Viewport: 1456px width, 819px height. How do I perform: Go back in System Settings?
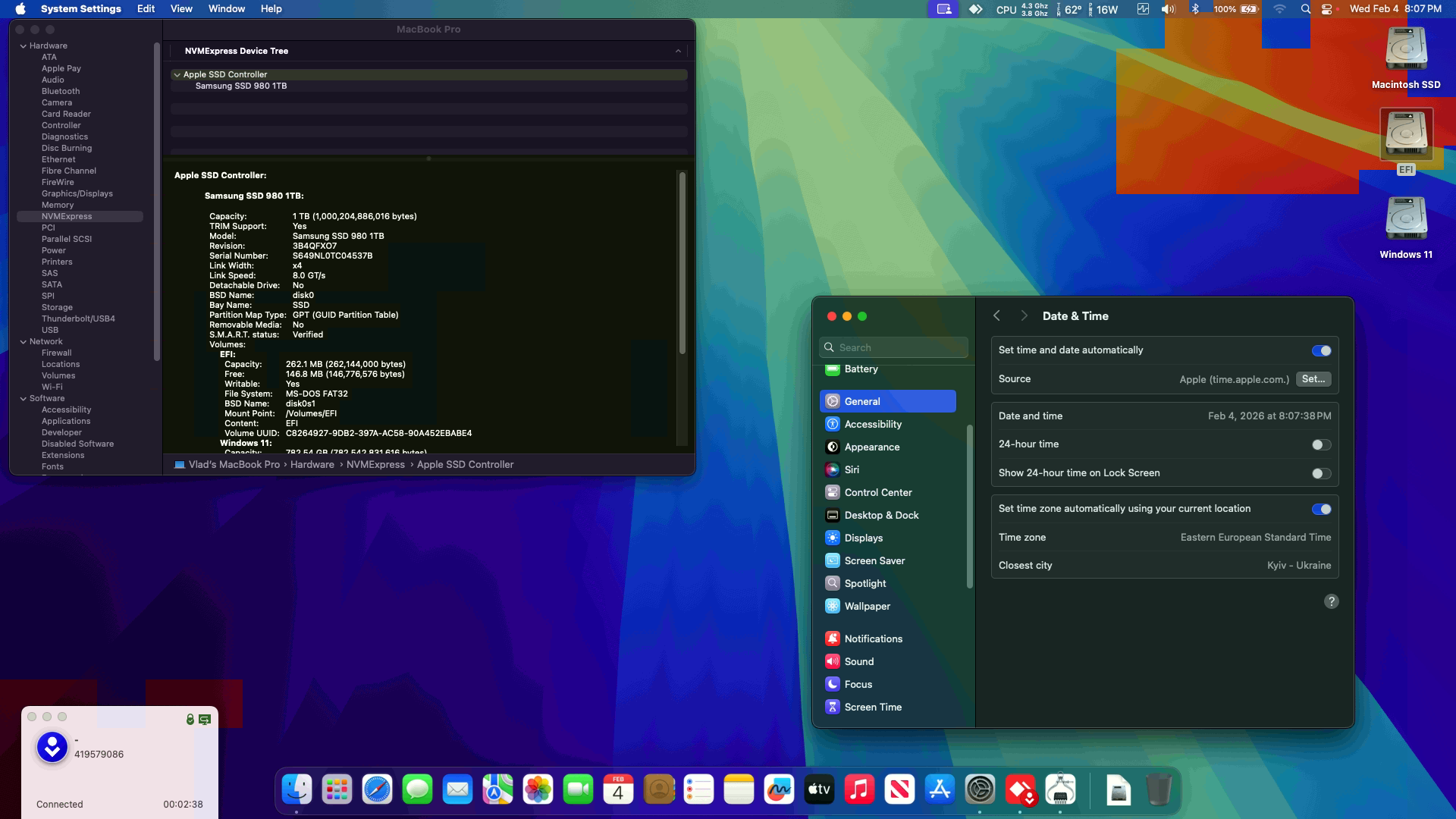[x=997, y=316]
